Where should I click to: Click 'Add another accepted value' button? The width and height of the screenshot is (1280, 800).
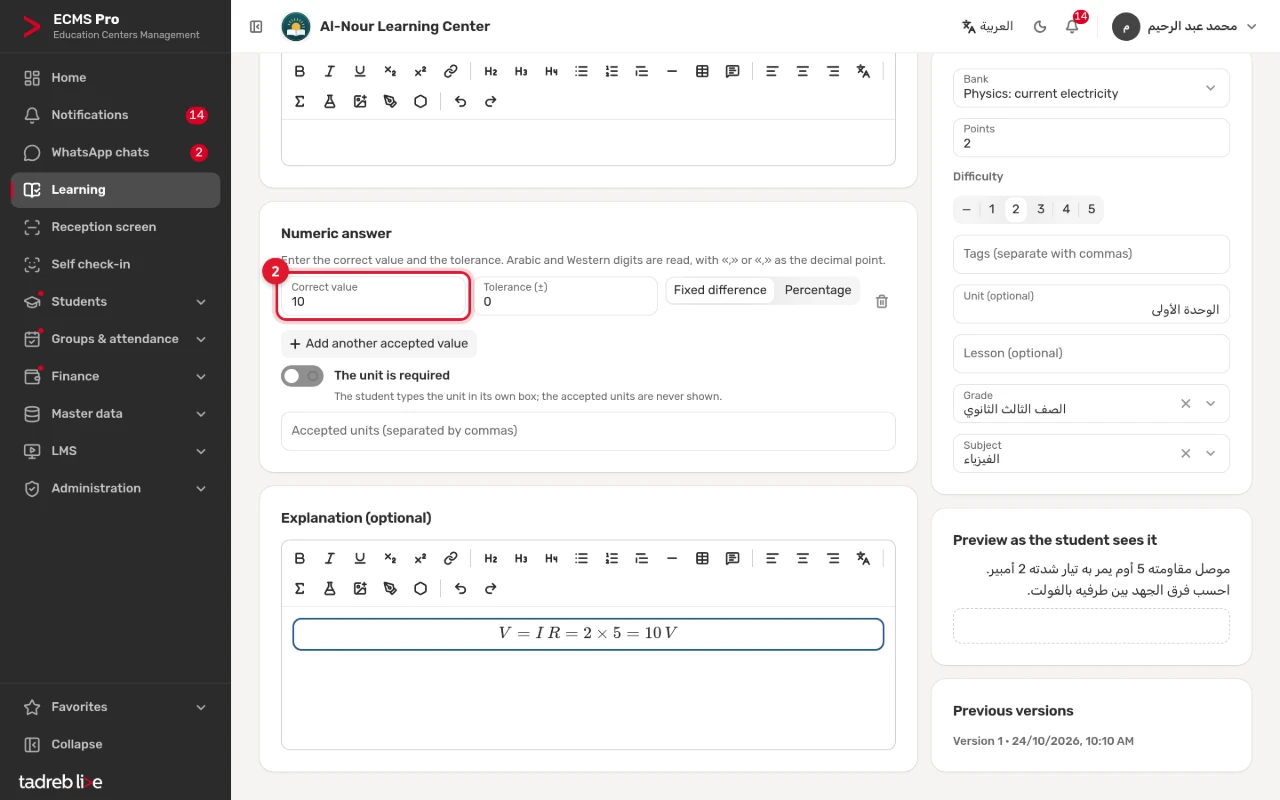[x=379, y=343]
